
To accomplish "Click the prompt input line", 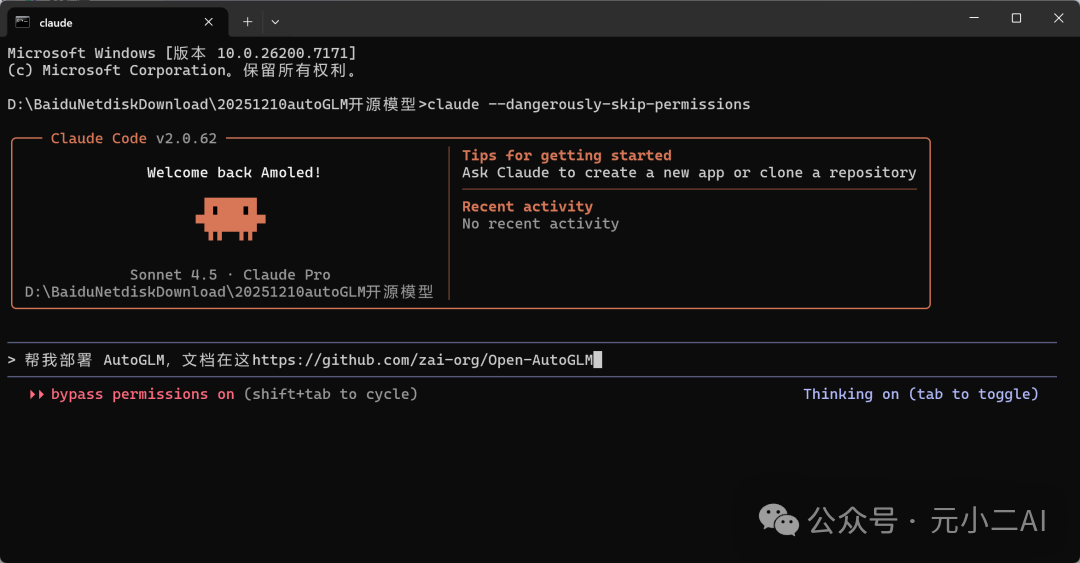I will pyautogui.click(x=532, y=360).
